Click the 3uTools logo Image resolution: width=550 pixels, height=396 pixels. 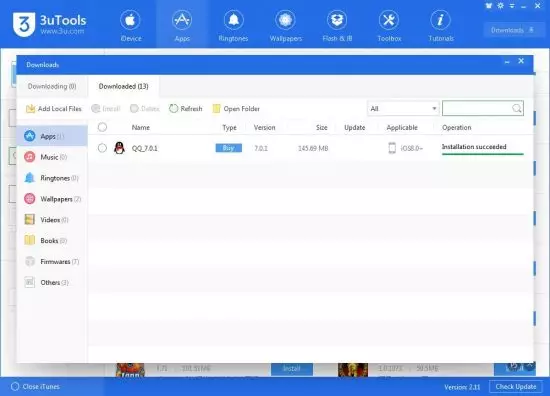point(49,24)
